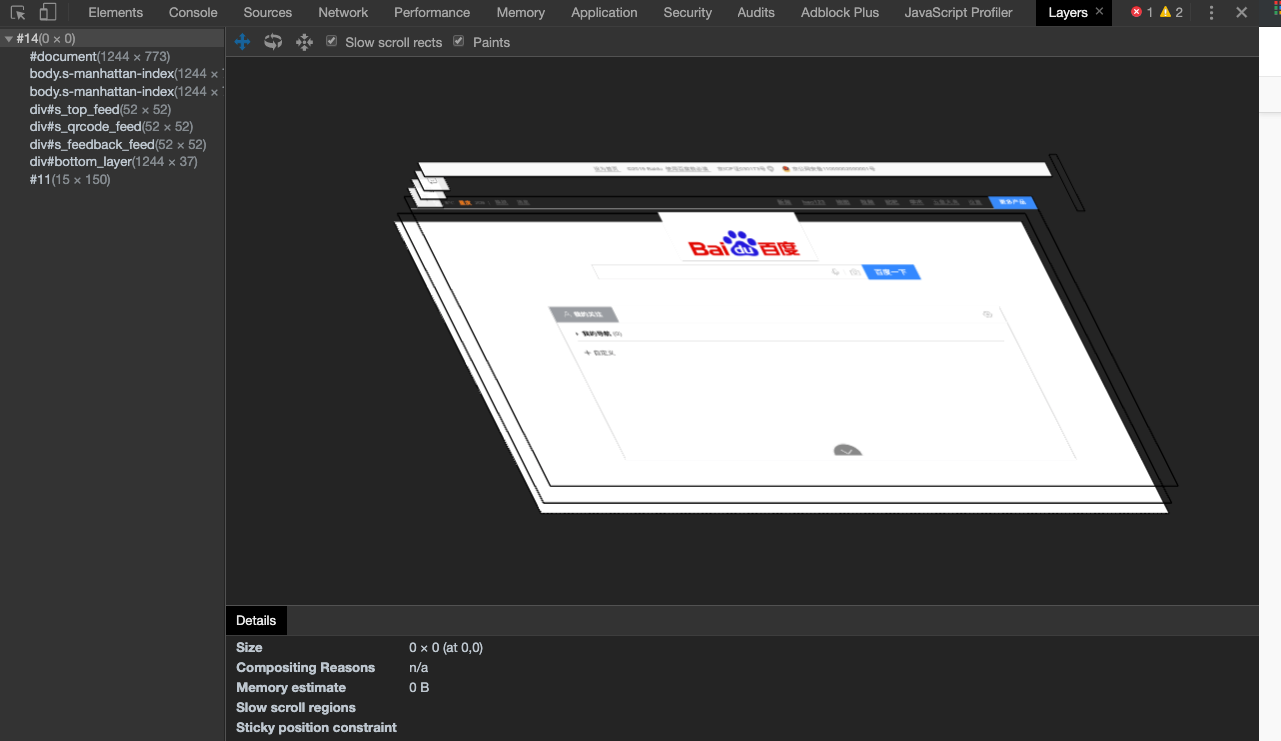Switch to the Memory panel
The width and height of the screenshot is (1281, 741).
click(520, 13)
